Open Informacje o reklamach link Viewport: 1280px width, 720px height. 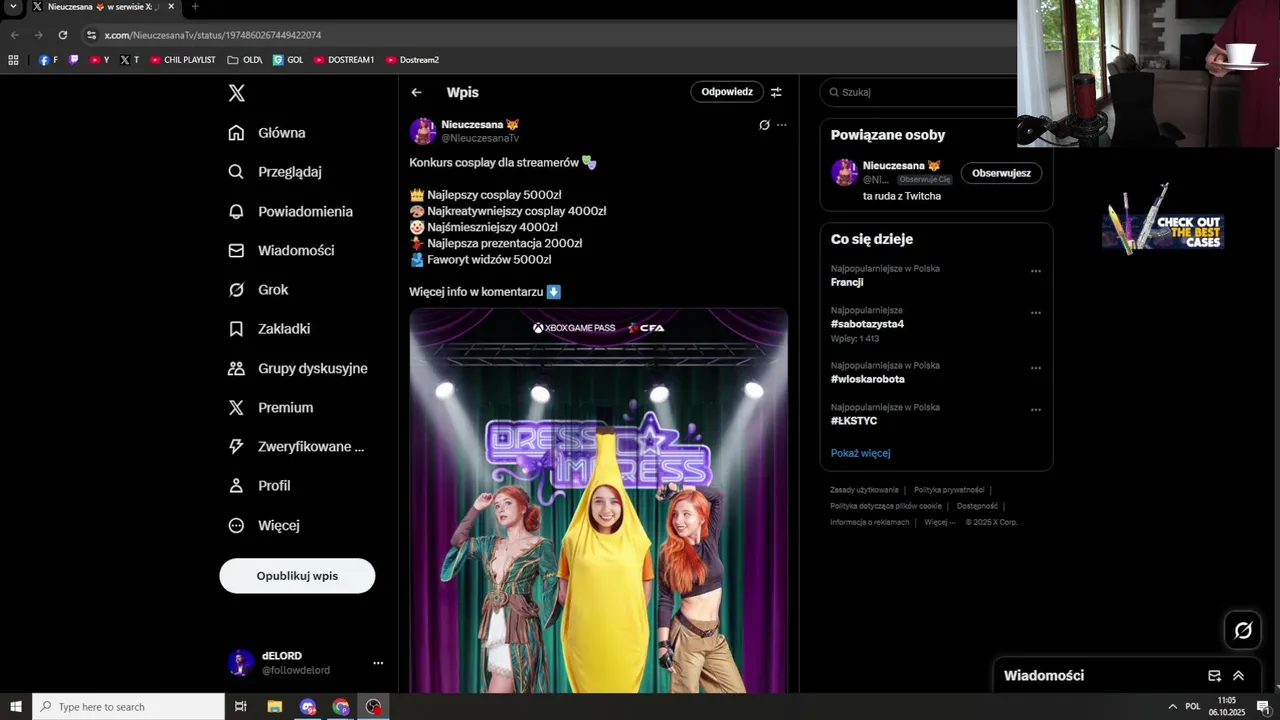[870, 522]
